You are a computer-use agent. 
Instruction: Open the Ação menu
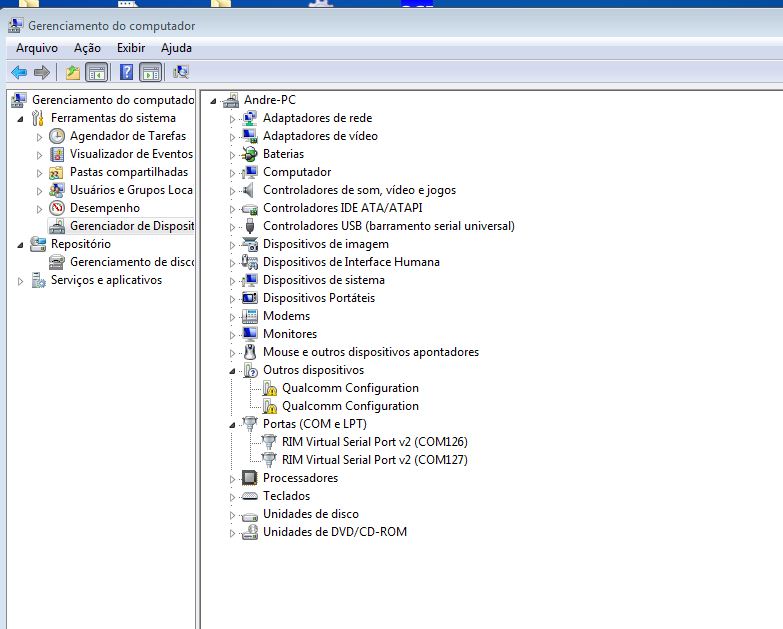(87, 48)
